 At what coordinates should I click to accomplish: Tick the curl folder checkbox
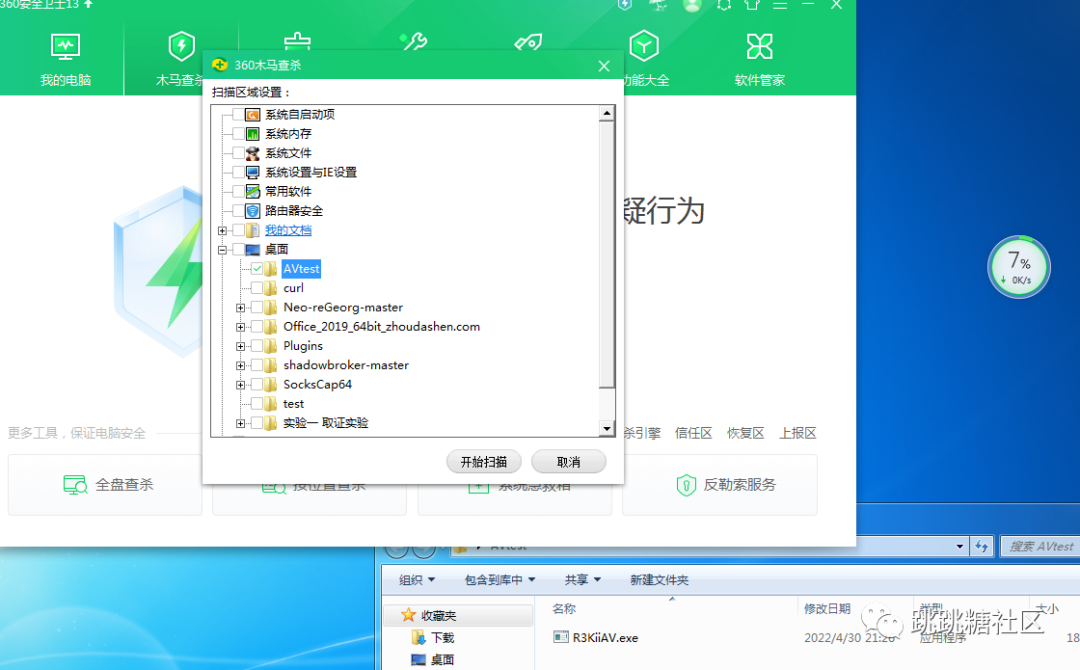257,288
